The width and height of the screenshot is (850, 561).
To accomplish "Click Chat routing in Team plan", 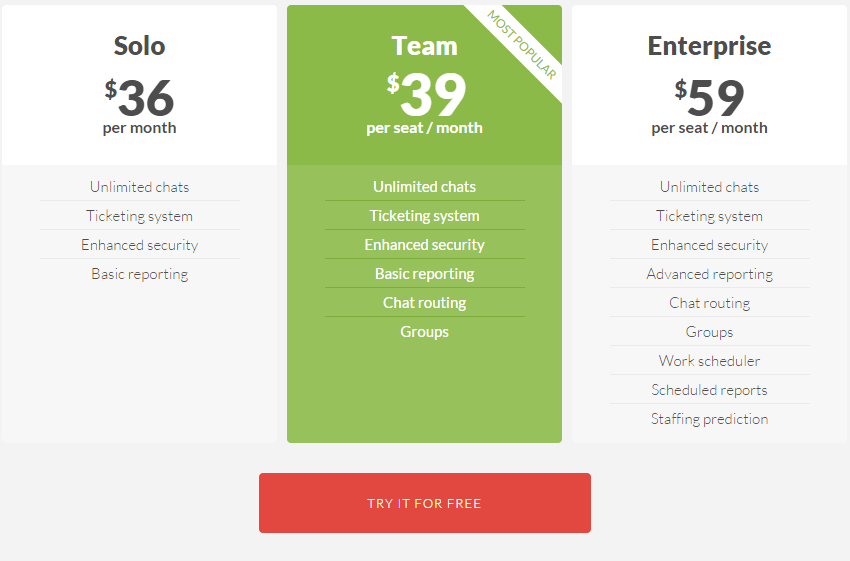I will [424, 302].
